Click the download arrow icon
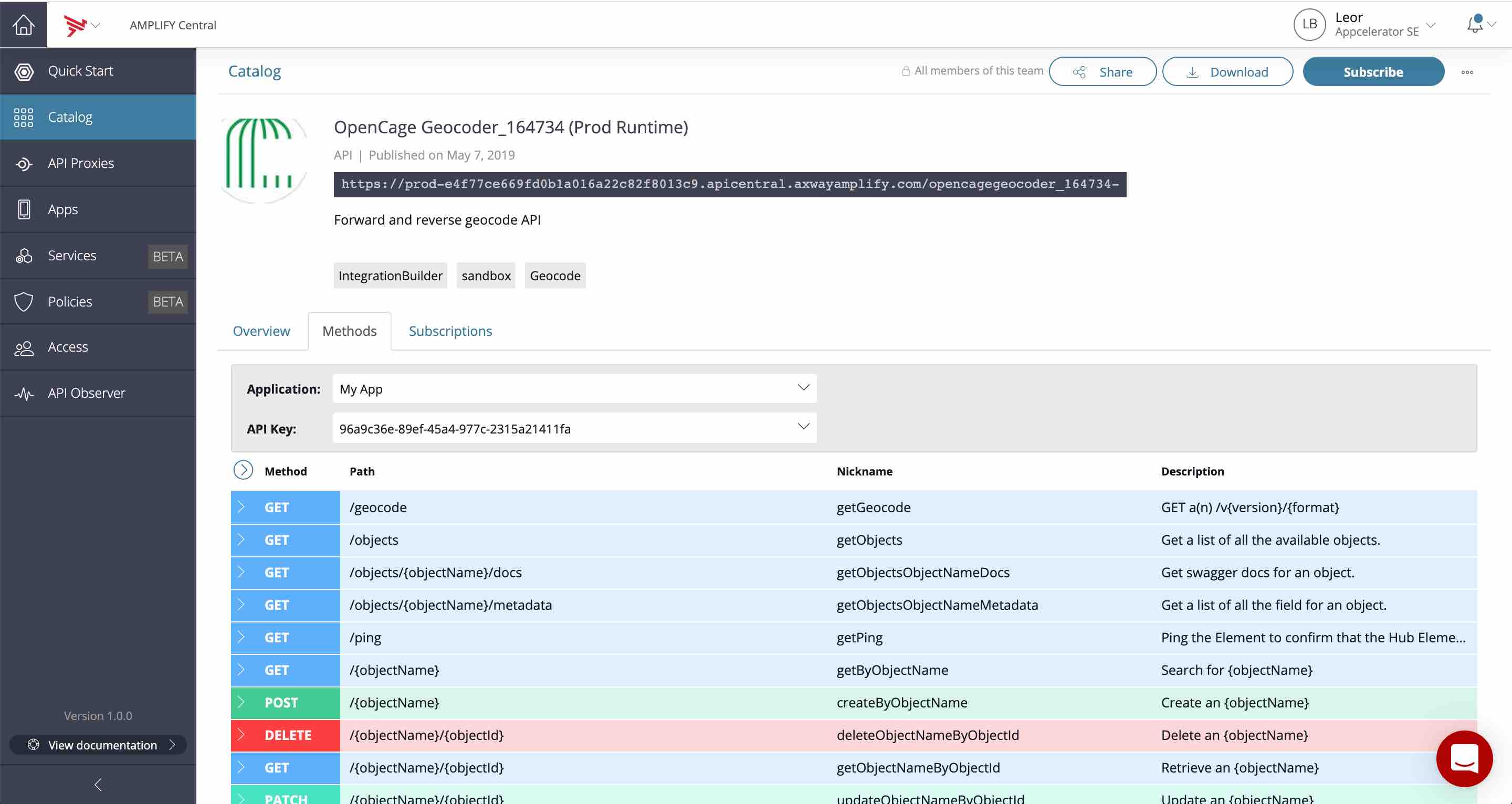 [1192, 72]
